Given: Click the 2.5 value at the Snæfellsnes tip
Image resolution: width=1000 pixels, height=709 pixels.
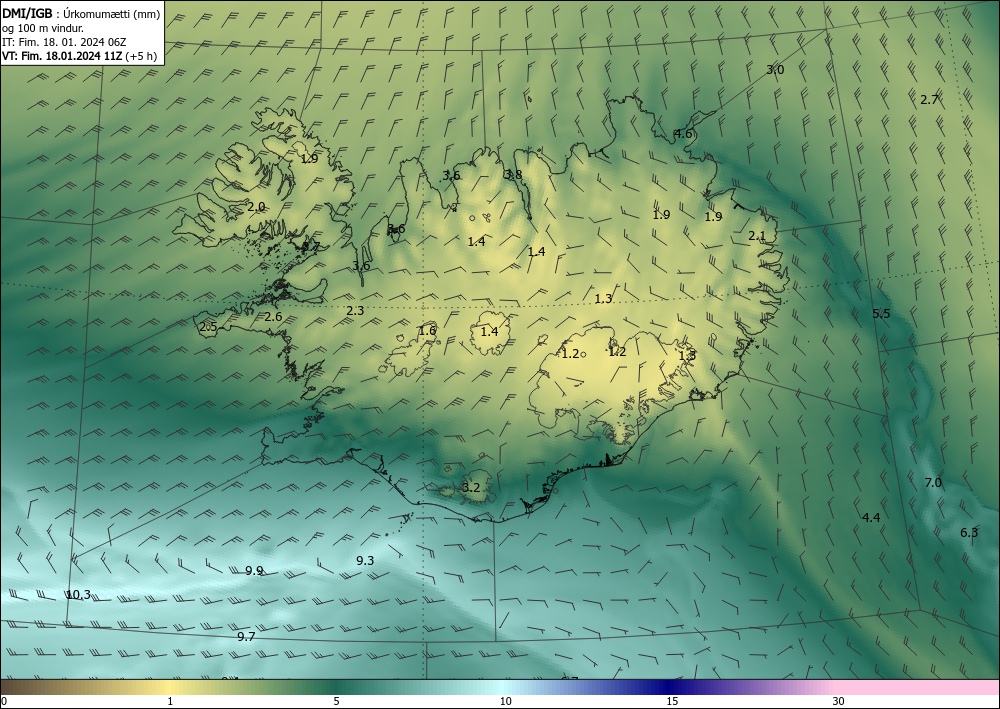Looking at the screenshot, I should 208,326.
